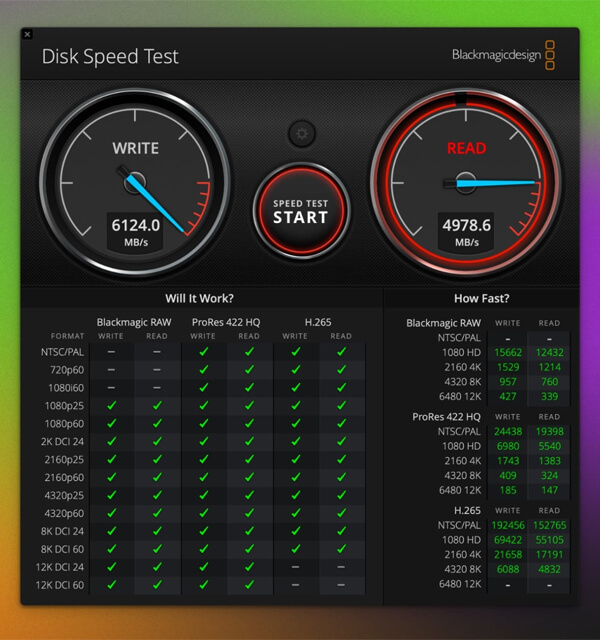
Task: Click the 192456 H.265 NTSC/PAL write value
Action: [x=508, y=525]
